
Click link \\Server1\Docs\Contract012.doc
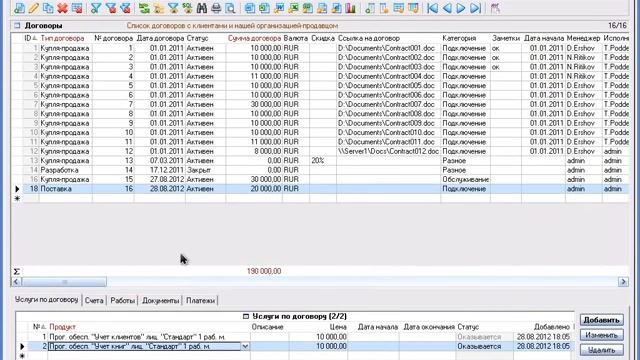pyautogui.click(x=388, y=151)
